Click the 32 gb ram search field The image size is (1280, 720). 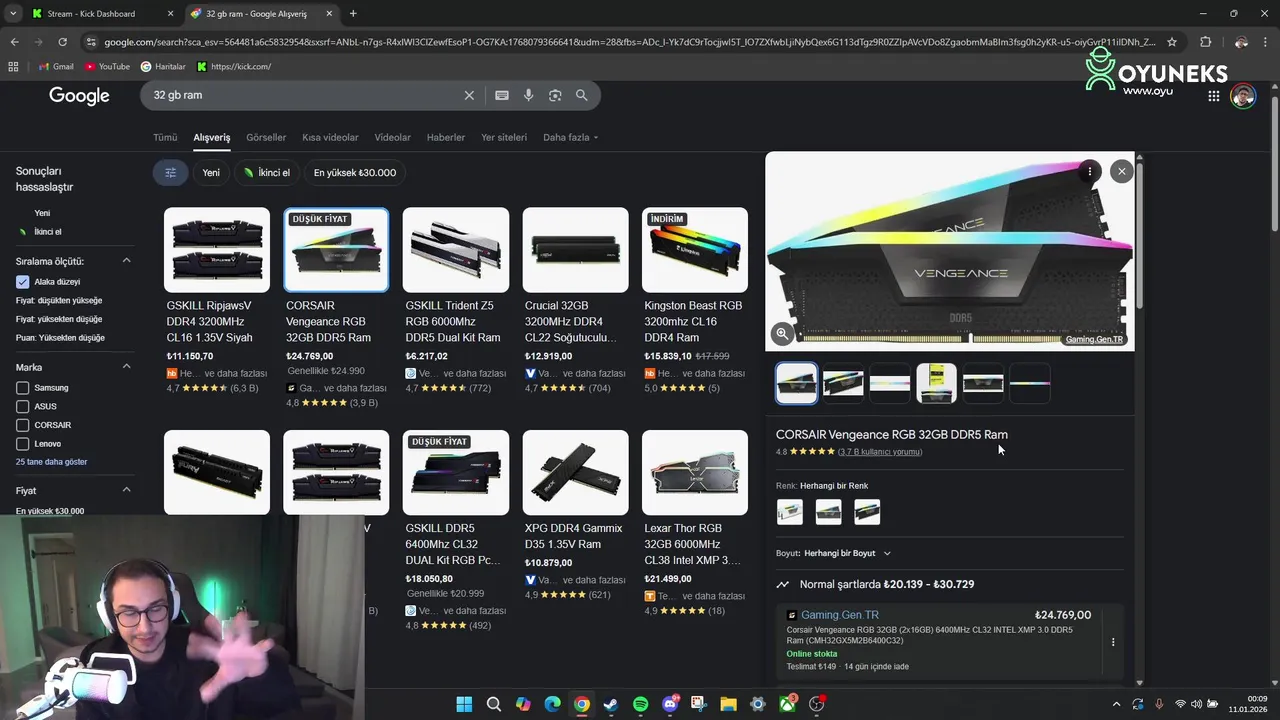pos(300,95)
